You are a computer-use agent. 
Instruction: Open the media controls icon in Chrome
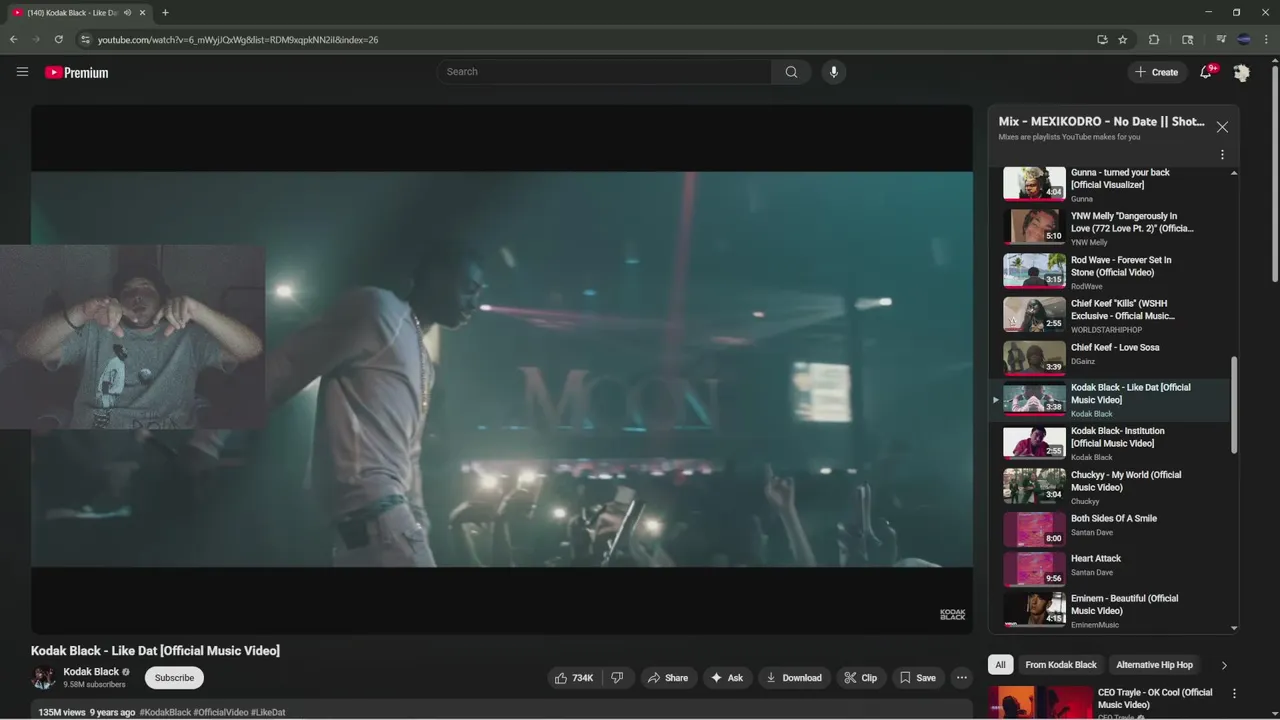(x=1221, y=40)
